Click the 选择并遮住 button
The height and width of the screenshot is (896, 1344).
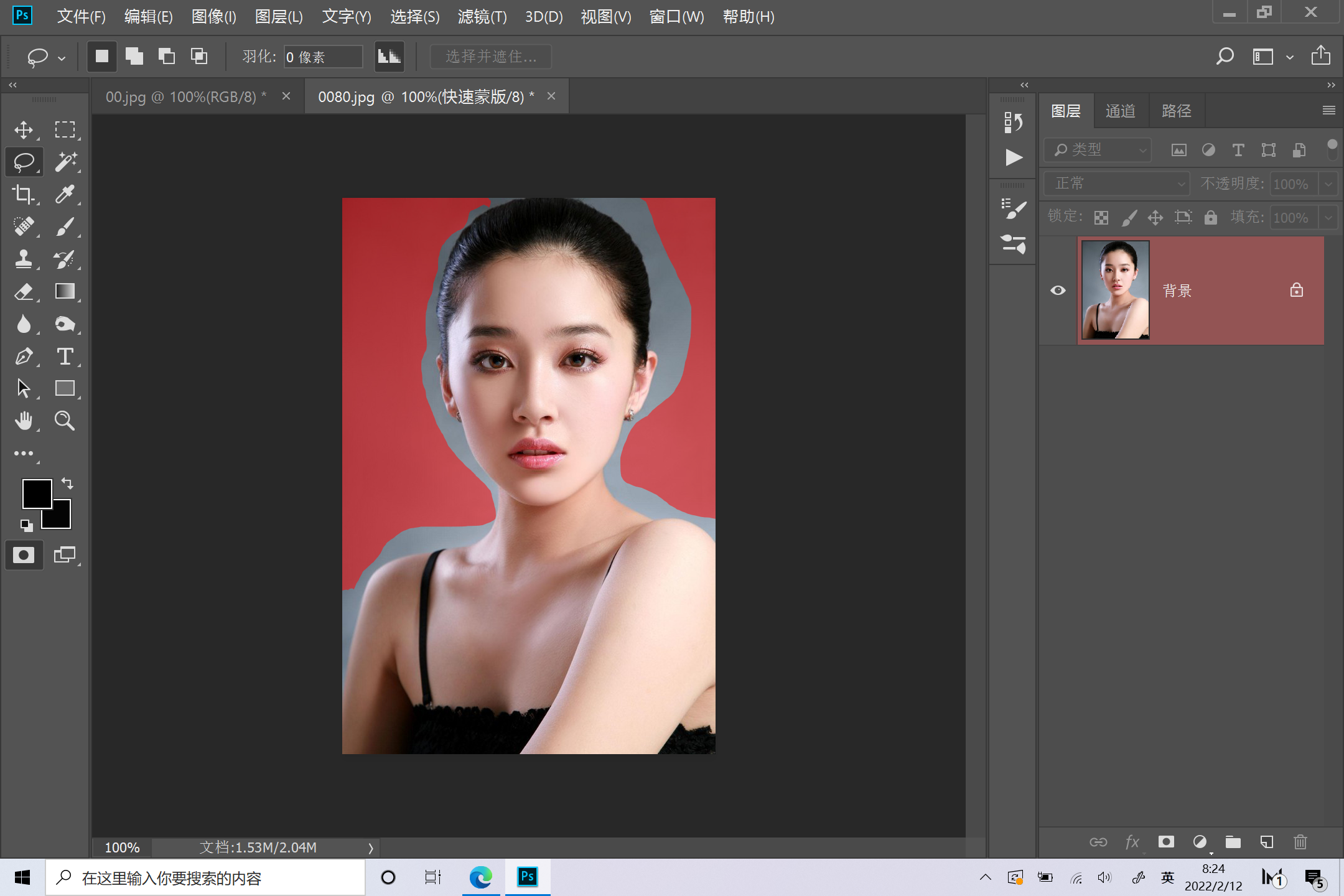491,57
